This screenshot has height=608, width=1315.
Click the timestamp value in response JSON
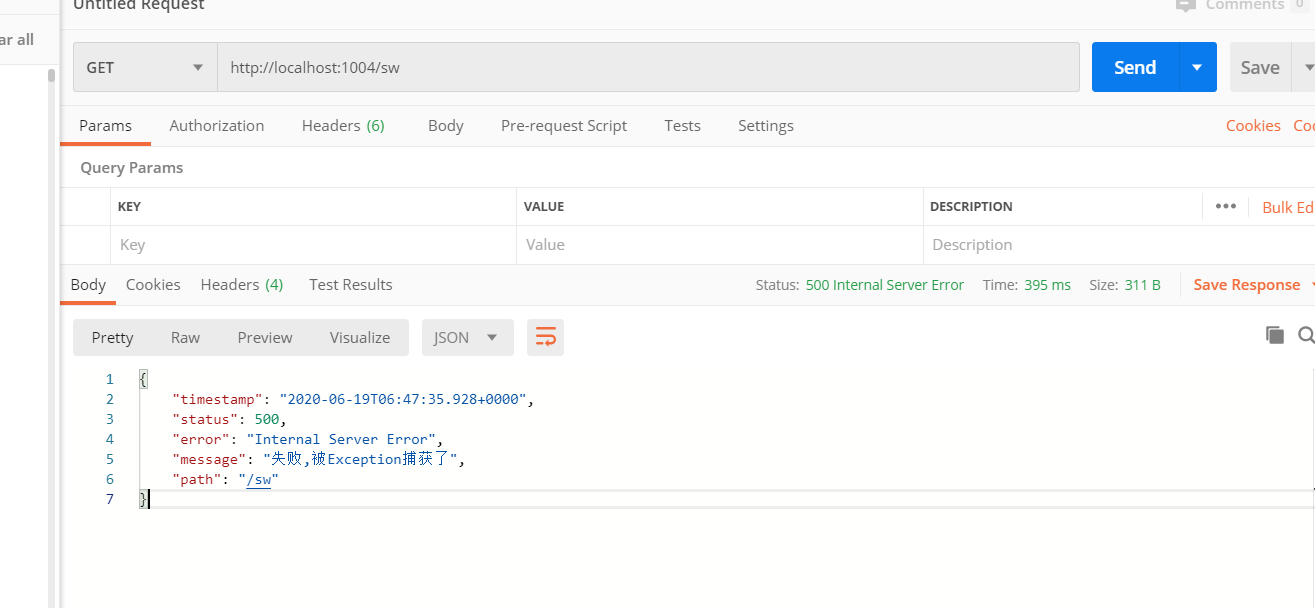coord(403,399)
